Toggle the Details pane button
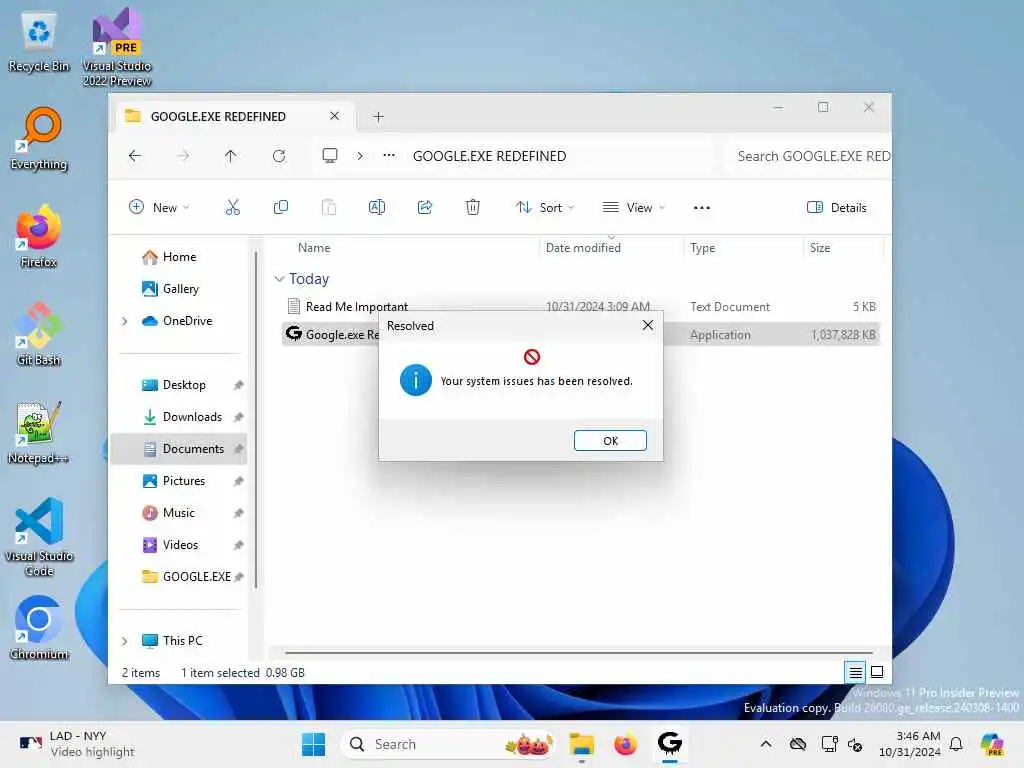Viewport: 1024px width, 768px height. pyautogui.click(x=837, y=208)
